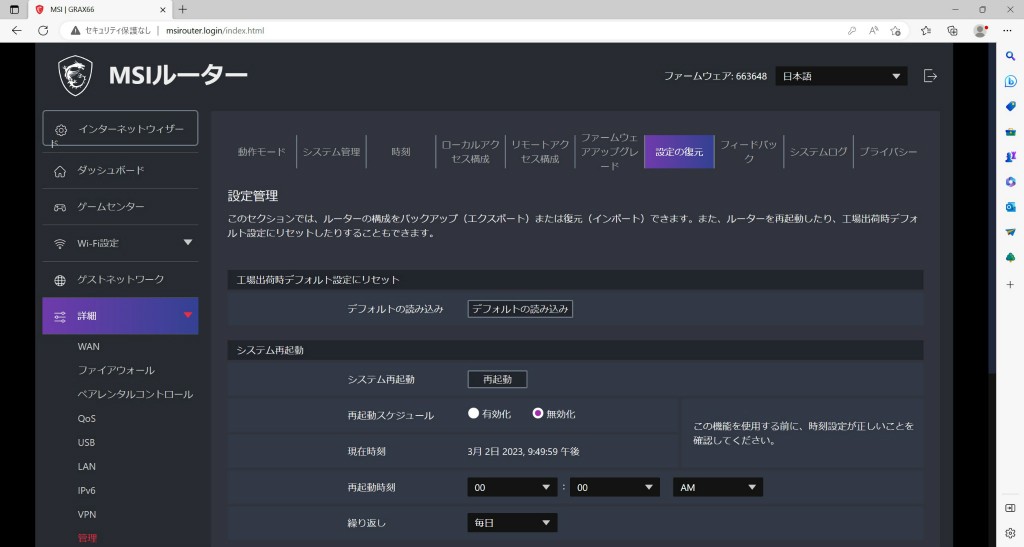Open the Favorites list icon in toolbar
Image resolution: width=1024 pixels, height=547 pixels.
pyautogui.click(x=925, y=31)
